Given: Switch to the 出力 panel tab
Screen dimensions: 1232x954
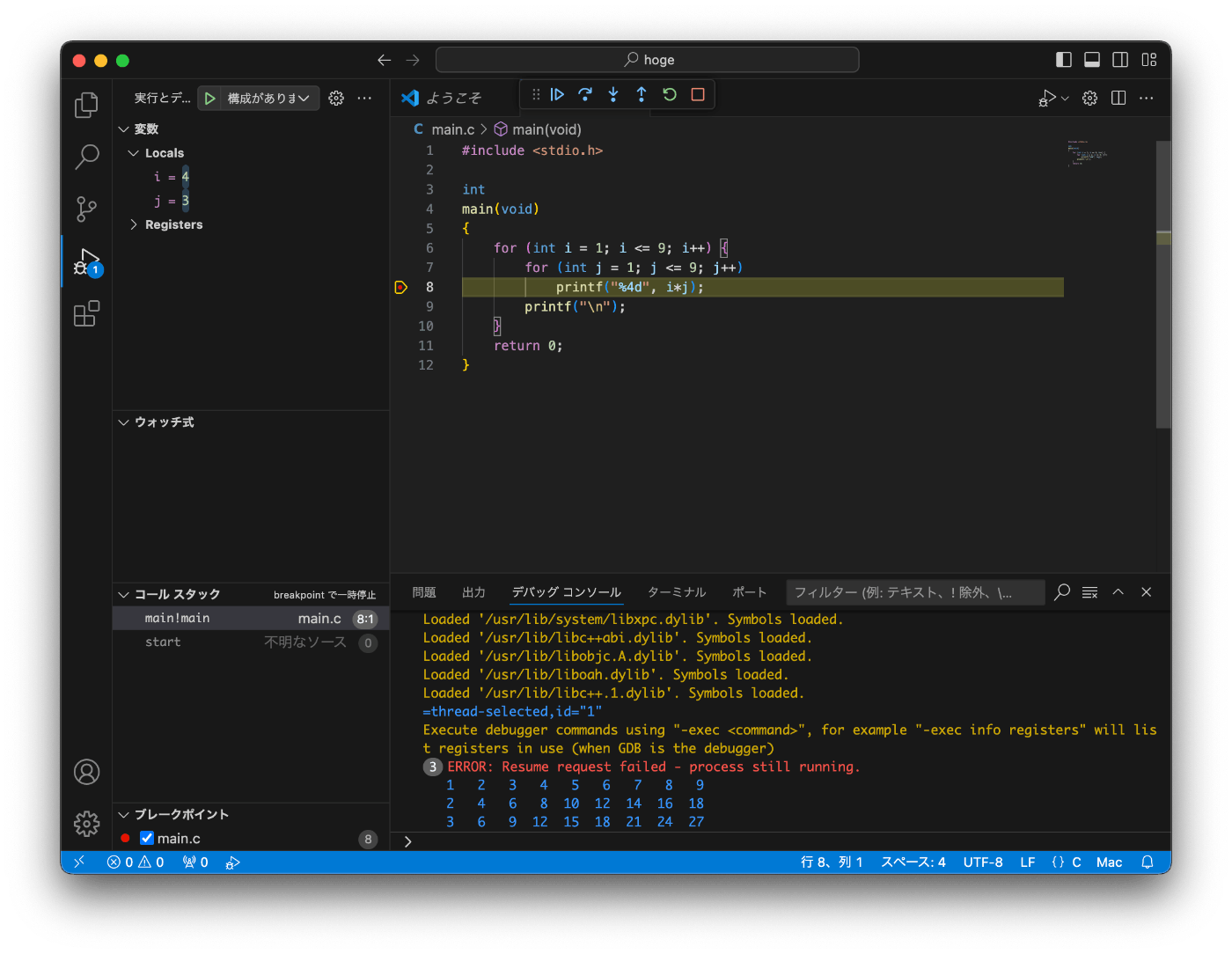Looking at the screenshot, I should point(473,592).
